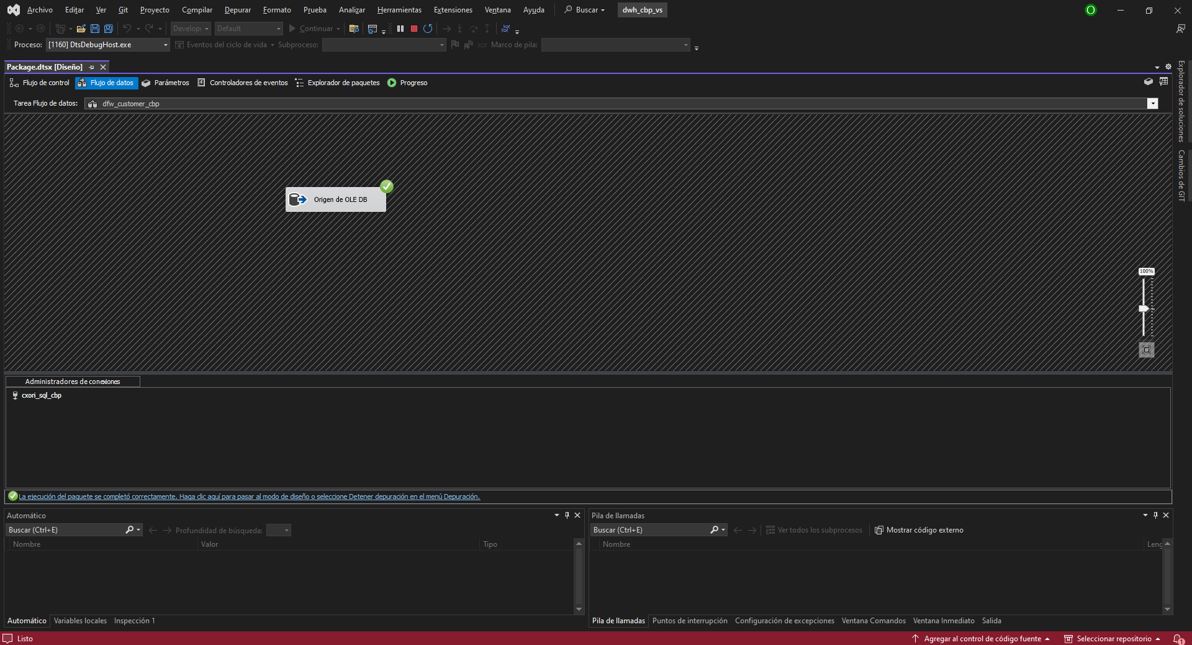
Task: Click the green account status circle
Action: (x=1090, y=10)
